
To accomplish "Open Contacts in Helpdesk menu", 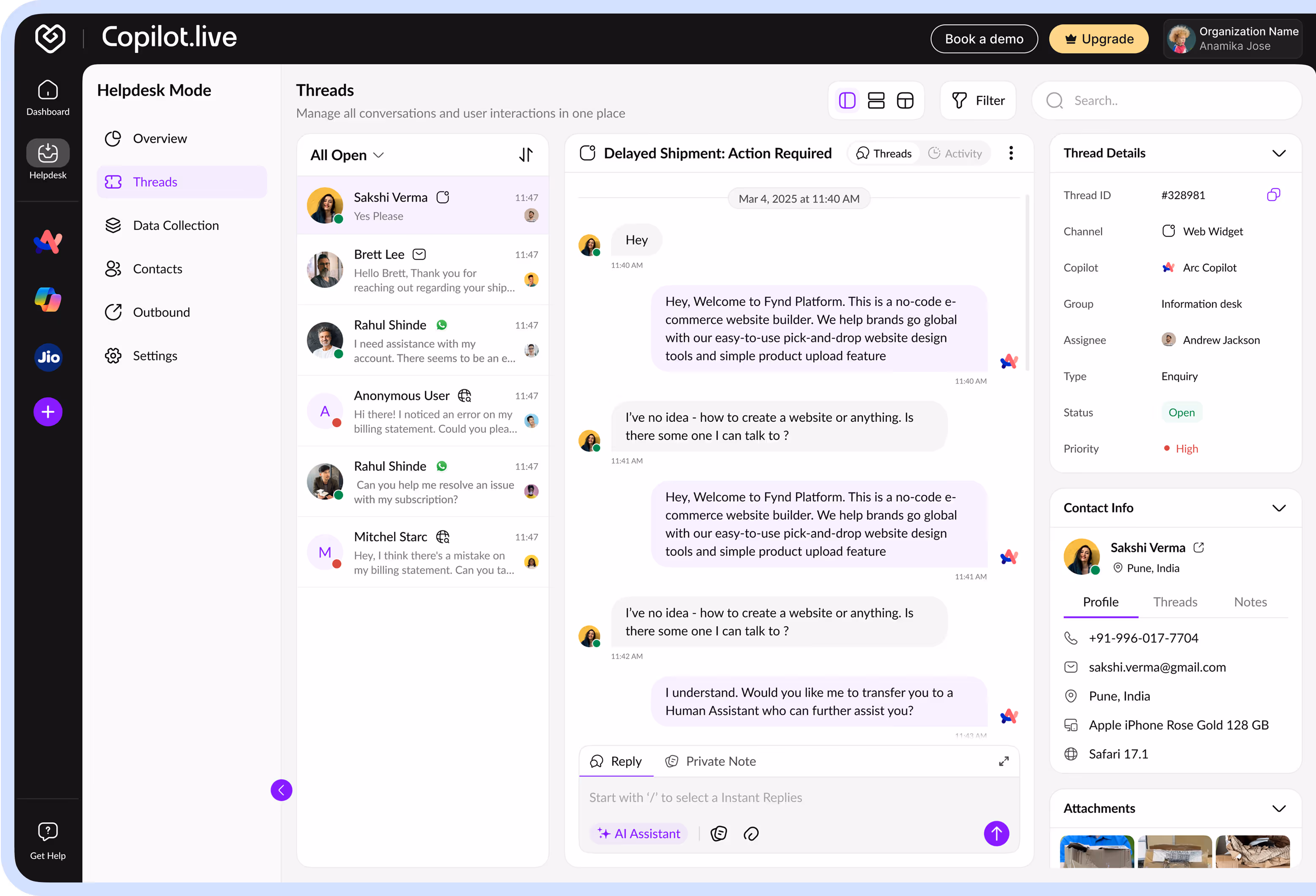I will (x=181, y=268).
